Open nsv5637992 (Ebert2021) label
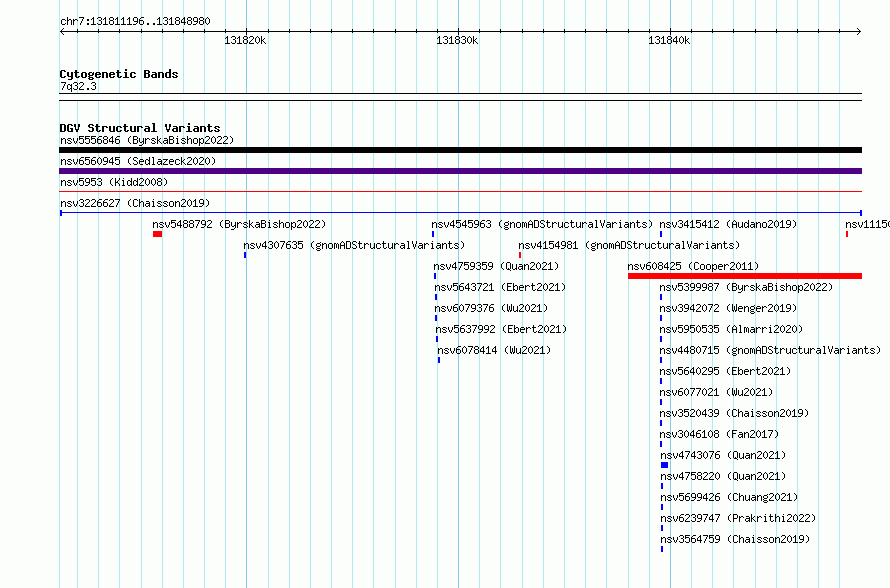The height and width of the screenshot is (588, 890). pyautogui.click(x=501, y=329)
